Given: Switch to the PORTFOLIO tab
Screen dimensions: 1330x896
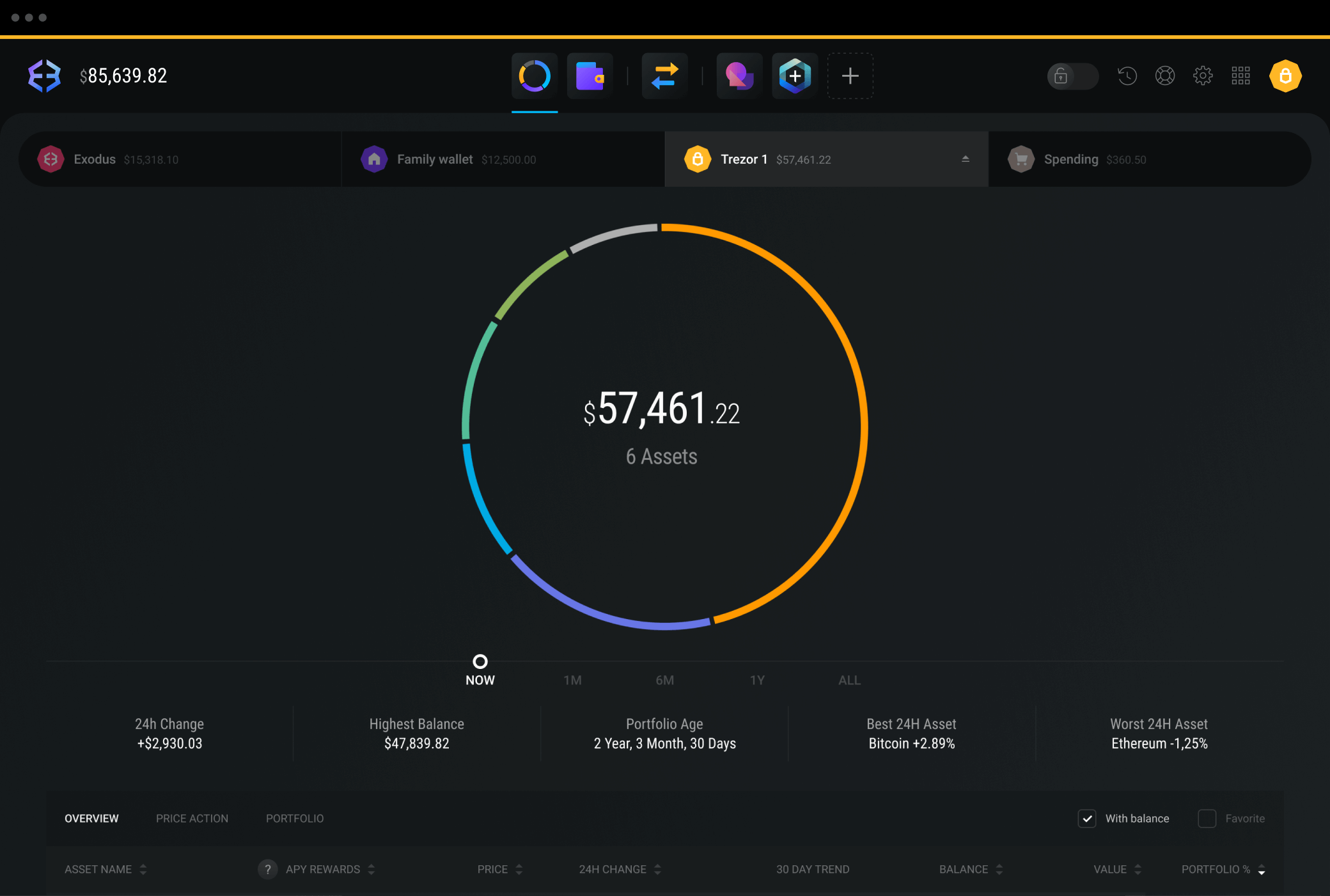Looking at the screenshot, I should tap(294, 819).
